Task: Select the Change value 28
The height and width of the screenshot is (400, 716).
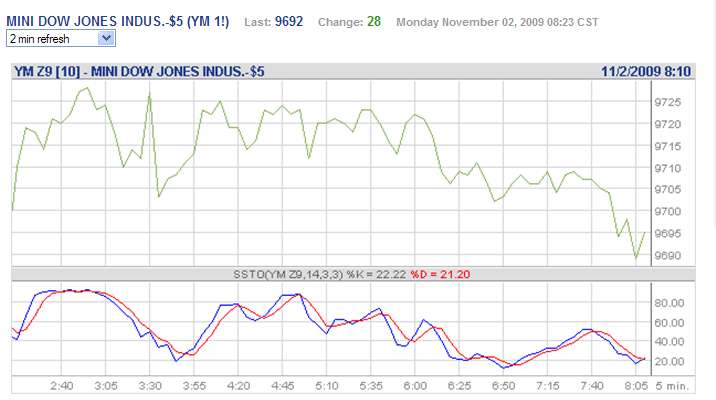Action: click(374, 21)
